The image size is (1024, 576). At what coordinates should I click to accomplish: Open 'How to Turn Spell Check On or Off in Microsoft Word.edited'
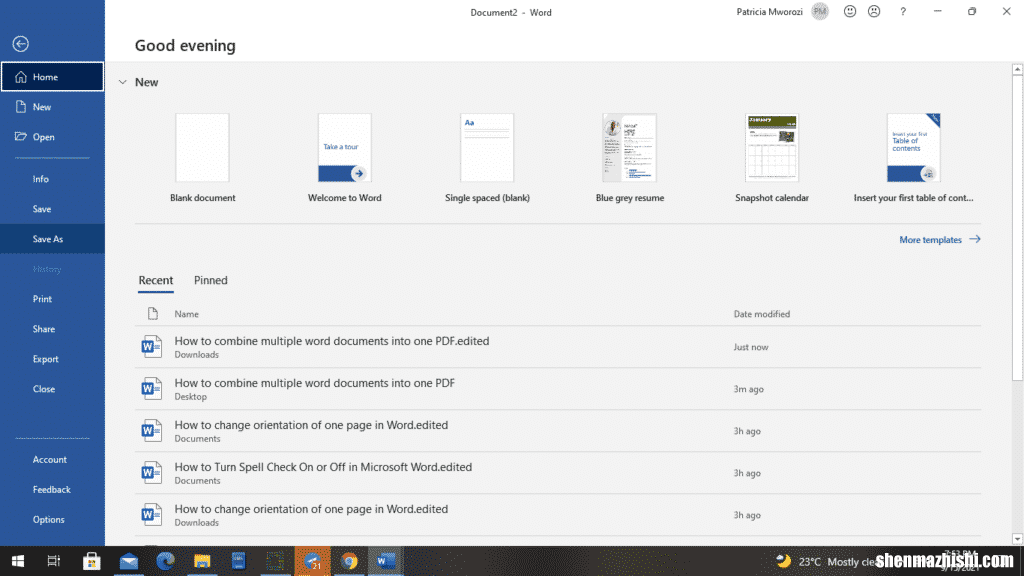point(558,473)
